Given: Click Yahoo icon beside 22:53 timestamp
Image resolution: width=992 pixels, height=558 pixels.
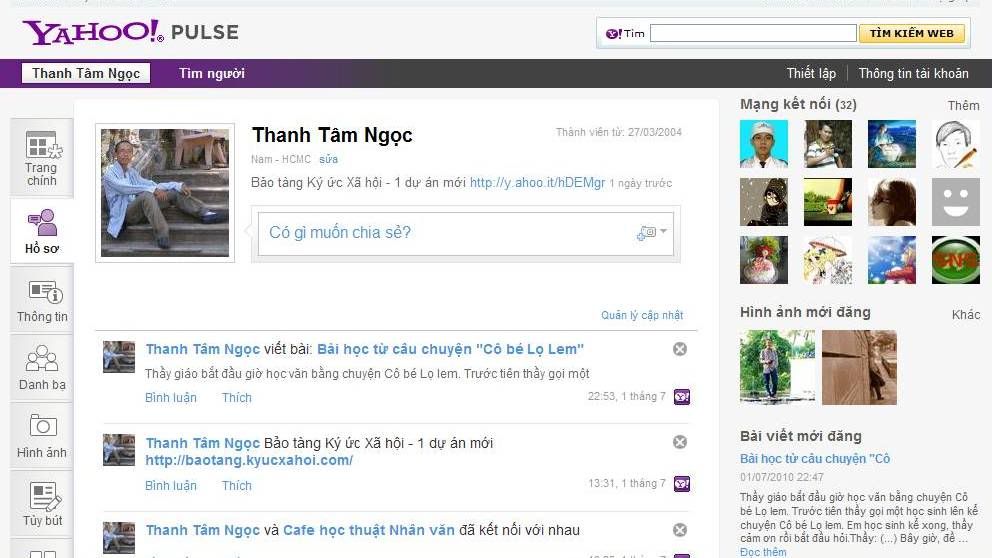Looking at the screenshot, I should 682,397.
